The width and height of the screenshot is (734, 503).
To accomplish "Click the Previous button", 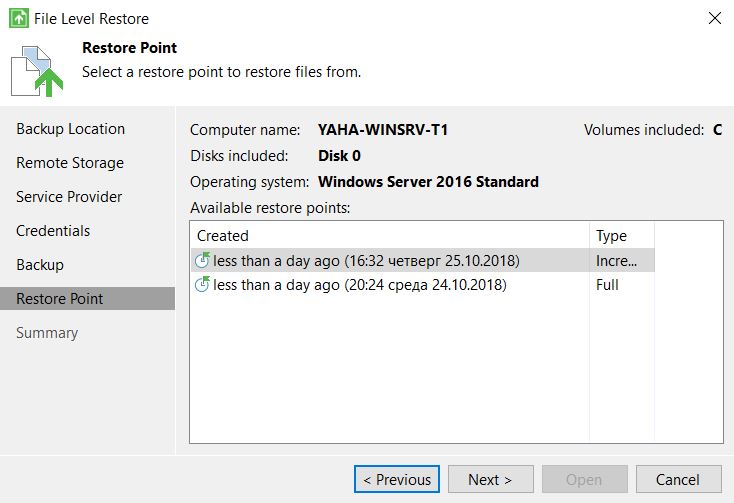I will pos(396,479).
